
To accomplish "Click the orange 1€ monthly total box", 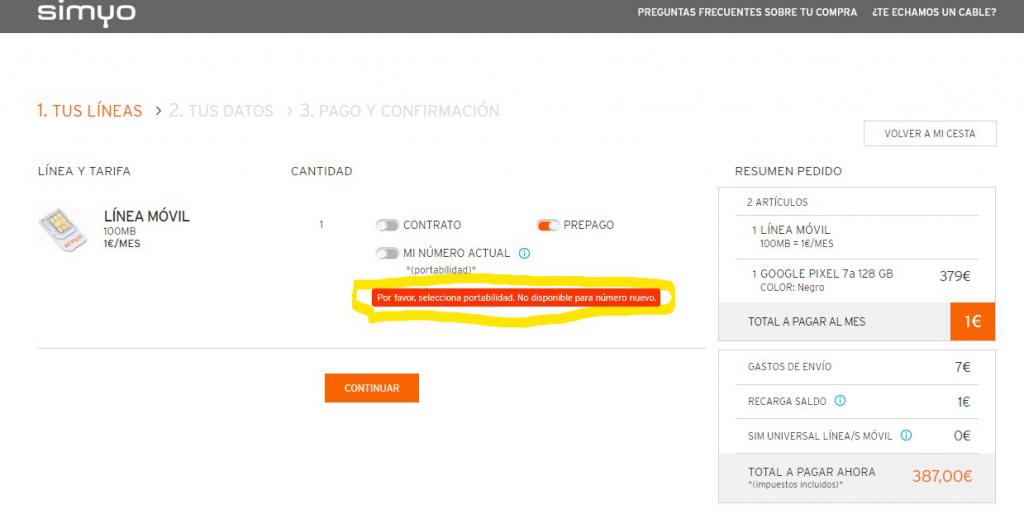I will coord(972,322).
